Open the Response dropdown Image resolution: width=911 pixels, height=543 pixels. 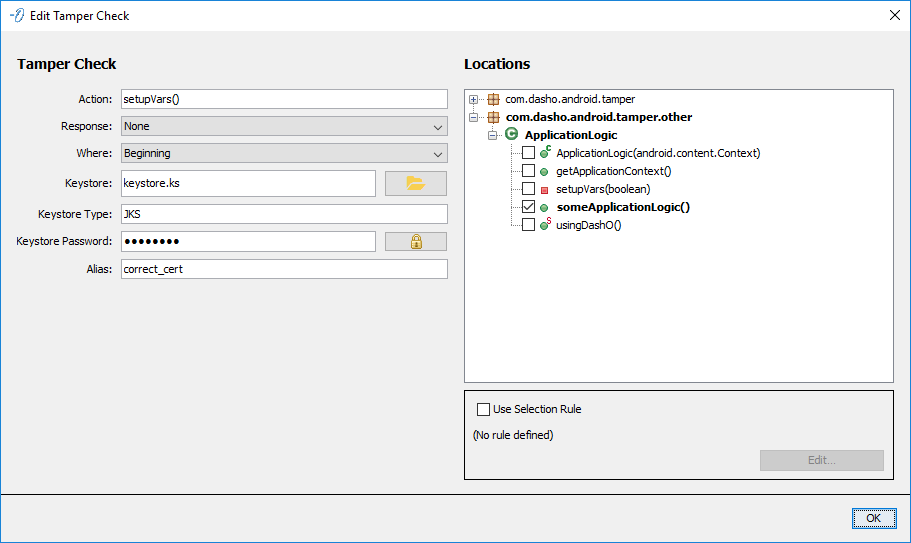283,127
